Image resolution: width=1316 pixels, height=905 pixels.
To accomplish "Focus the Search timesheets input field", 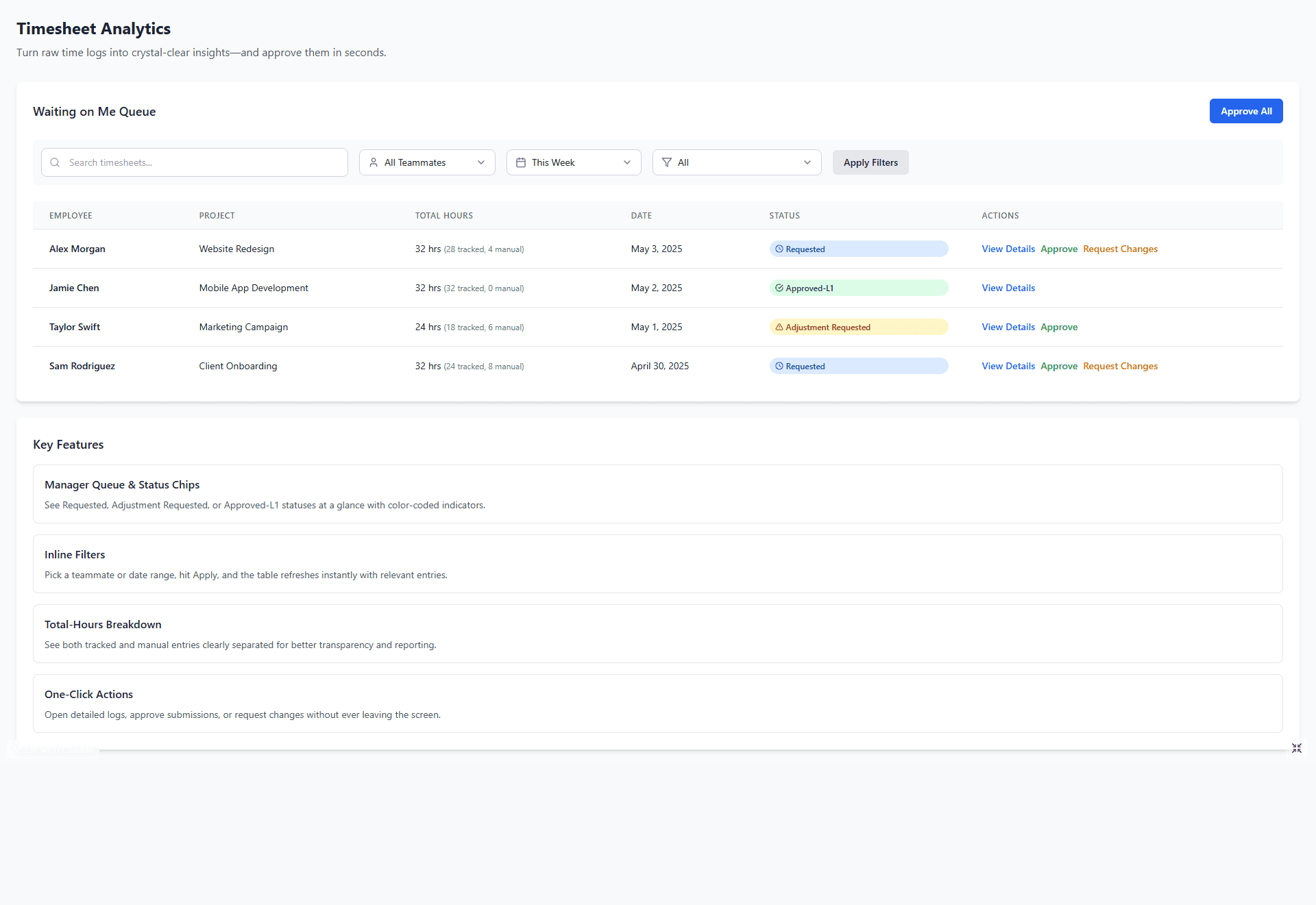I will (195, 162).
